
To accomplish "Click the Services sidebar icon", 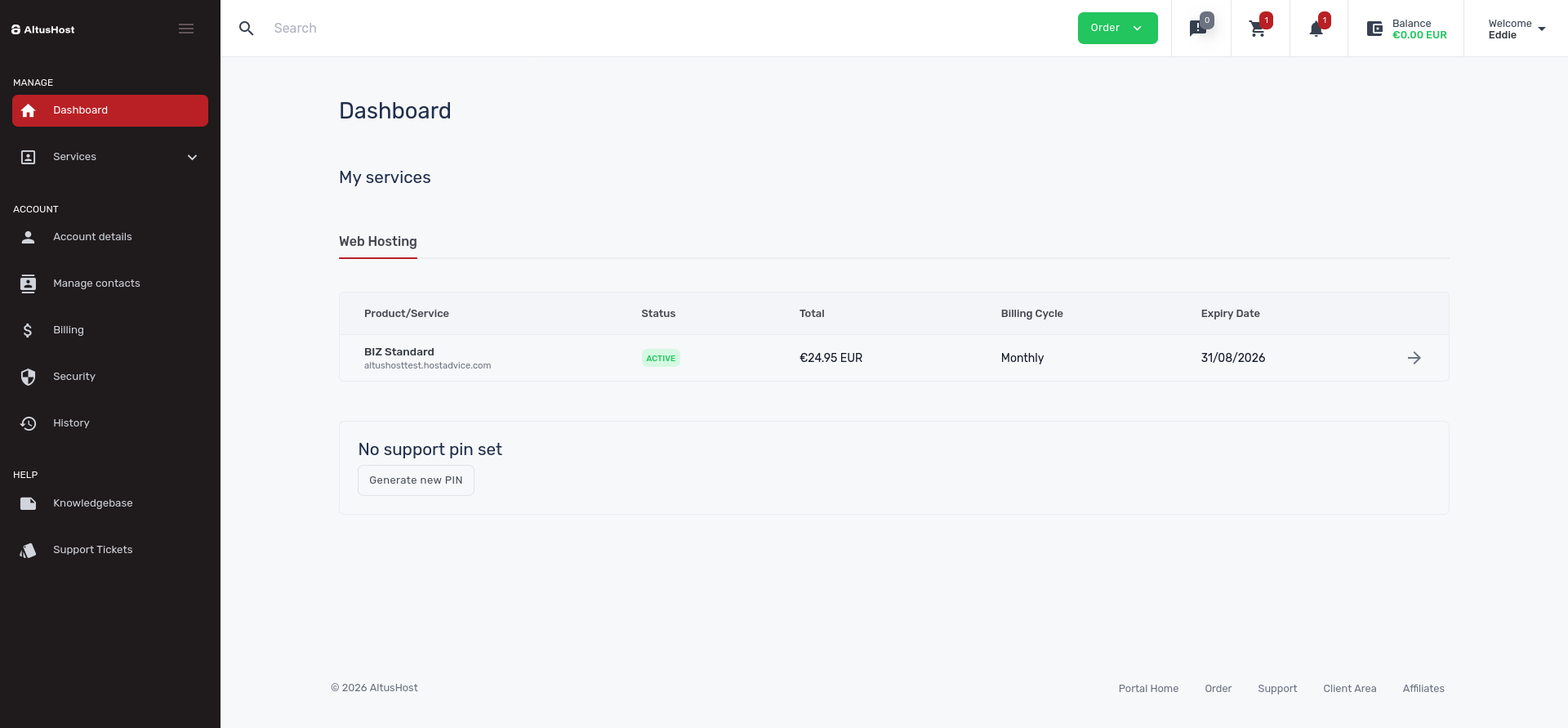I will (x=29, y=157).
